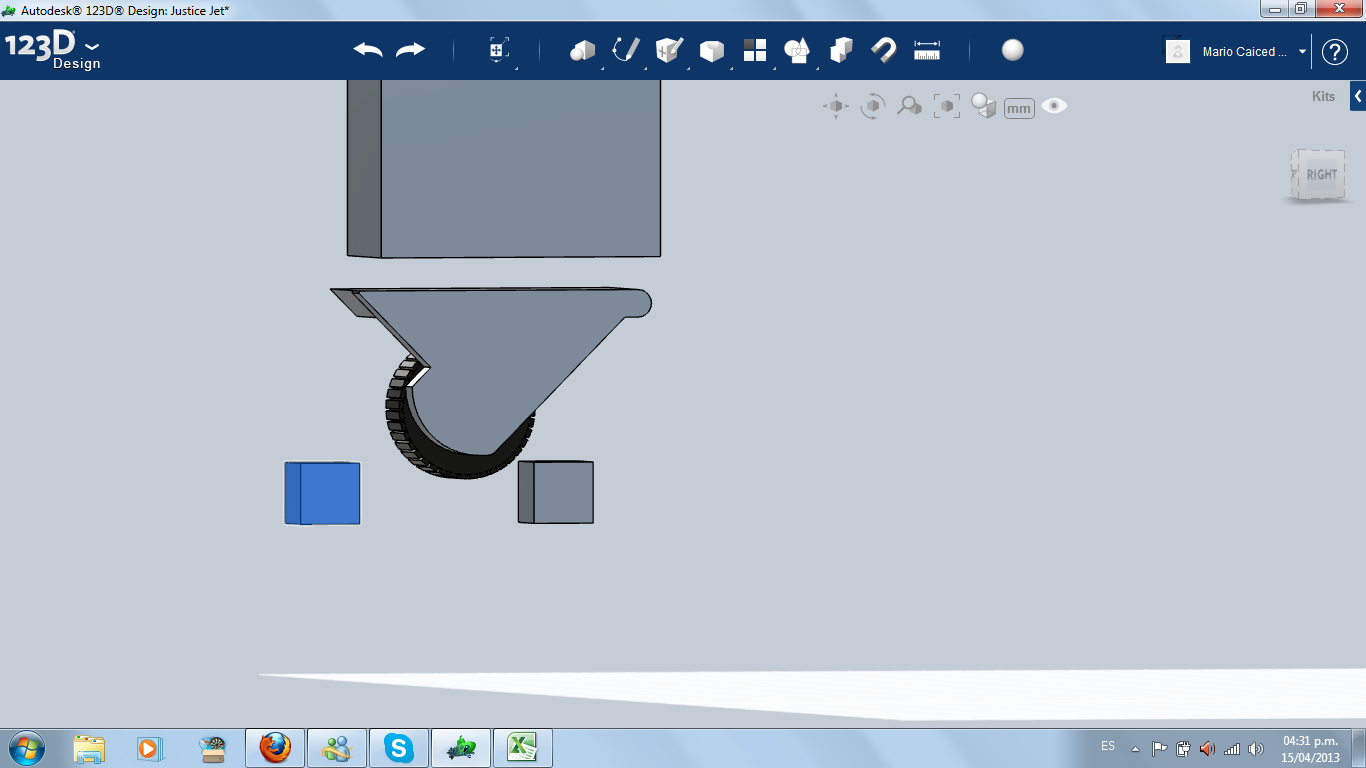The width and height of the screenshot is (1366, 768).
Task: Open the Help question mark button
Action: pyautogui.click(x=1335, y=52)
